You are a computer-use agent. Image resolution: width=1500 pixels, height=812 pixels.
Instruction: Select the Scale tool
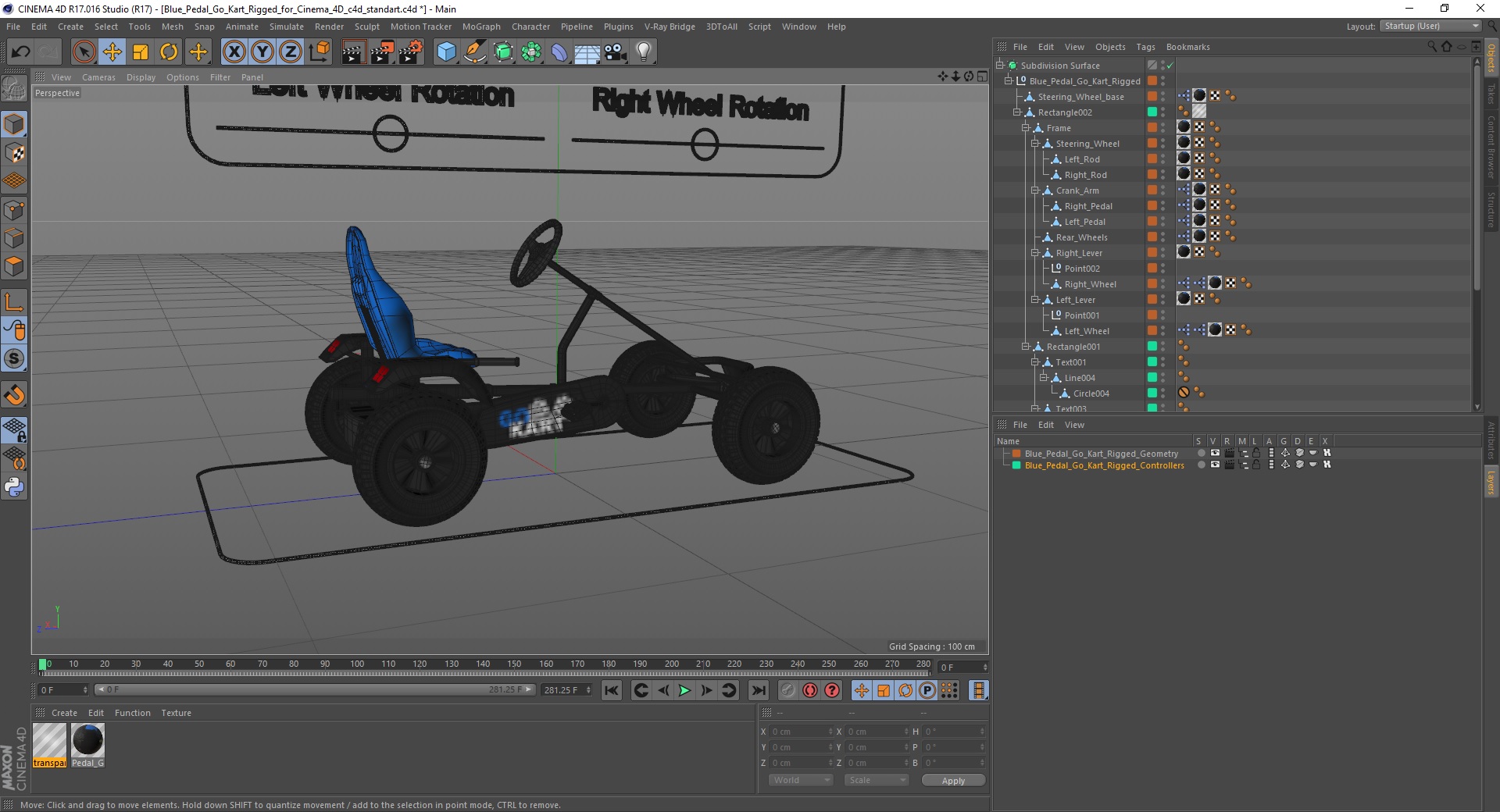pos(141,52)
